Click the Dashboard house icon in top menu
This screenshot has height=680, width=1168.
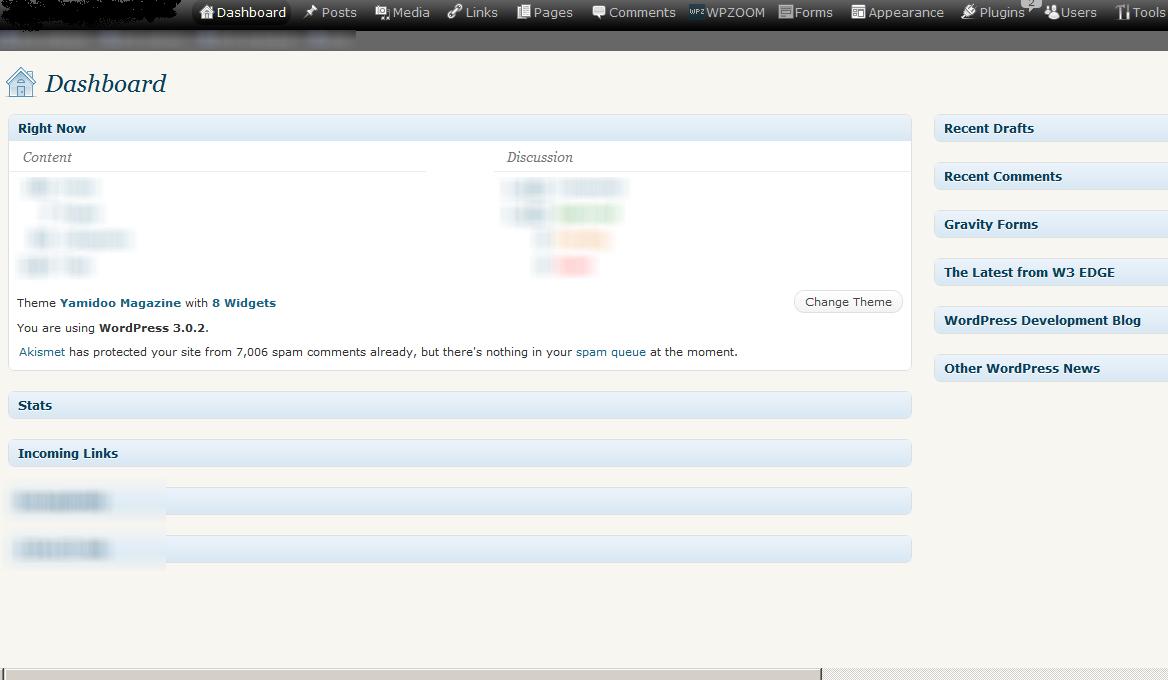tap(207, 12)
